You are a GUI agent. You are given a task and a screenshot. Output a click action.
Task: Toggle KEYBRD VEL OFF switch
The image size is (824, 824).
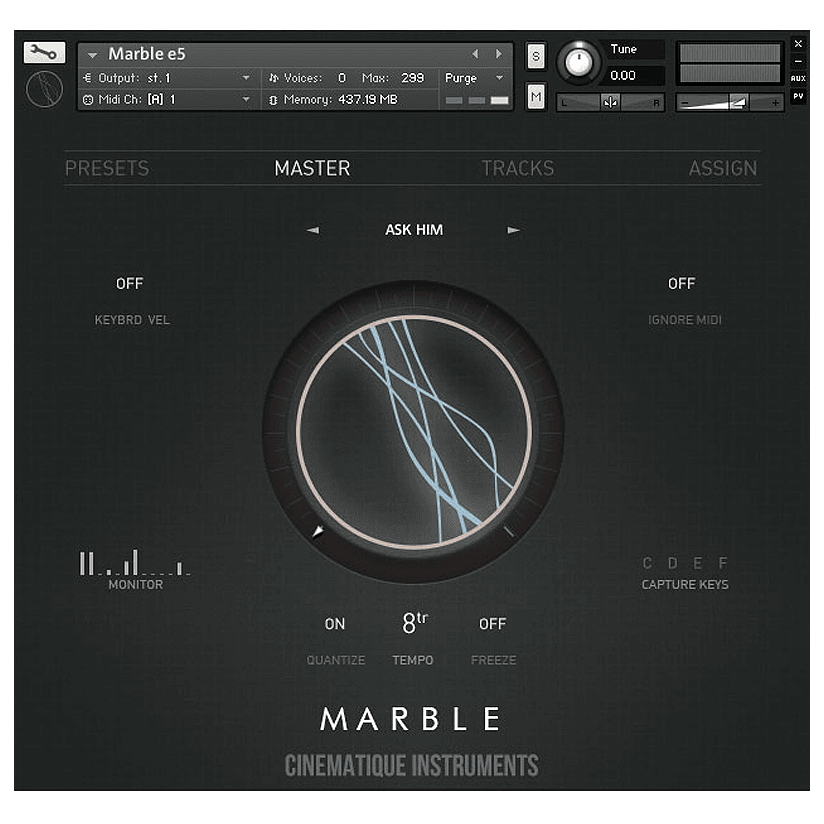129,284
